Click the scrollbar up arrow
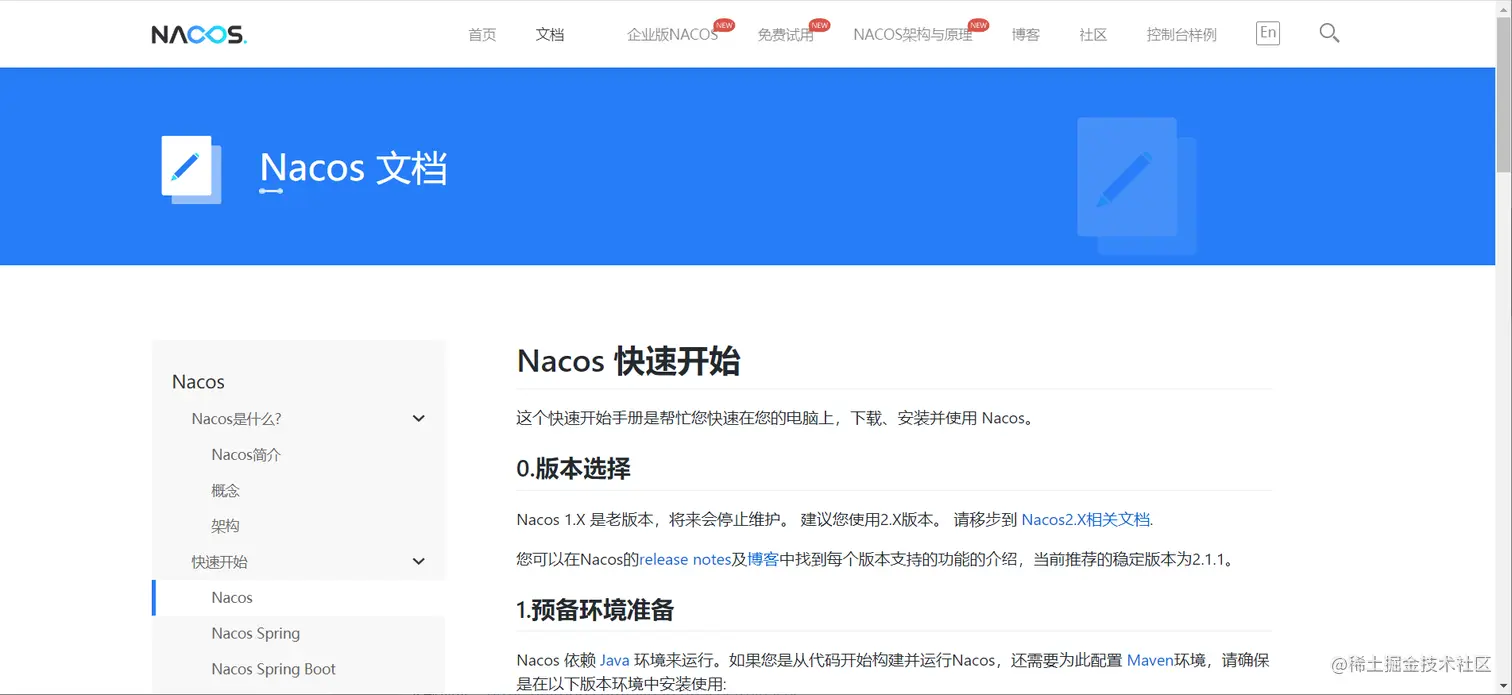Viewport: 1512px width, 695px height. 1503,8
